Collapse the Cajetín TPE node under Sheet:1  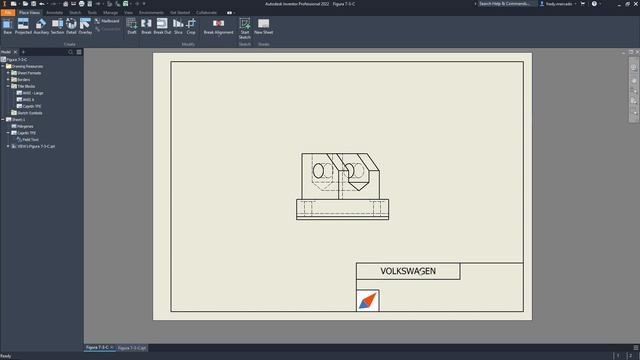[x=8, y=133]
